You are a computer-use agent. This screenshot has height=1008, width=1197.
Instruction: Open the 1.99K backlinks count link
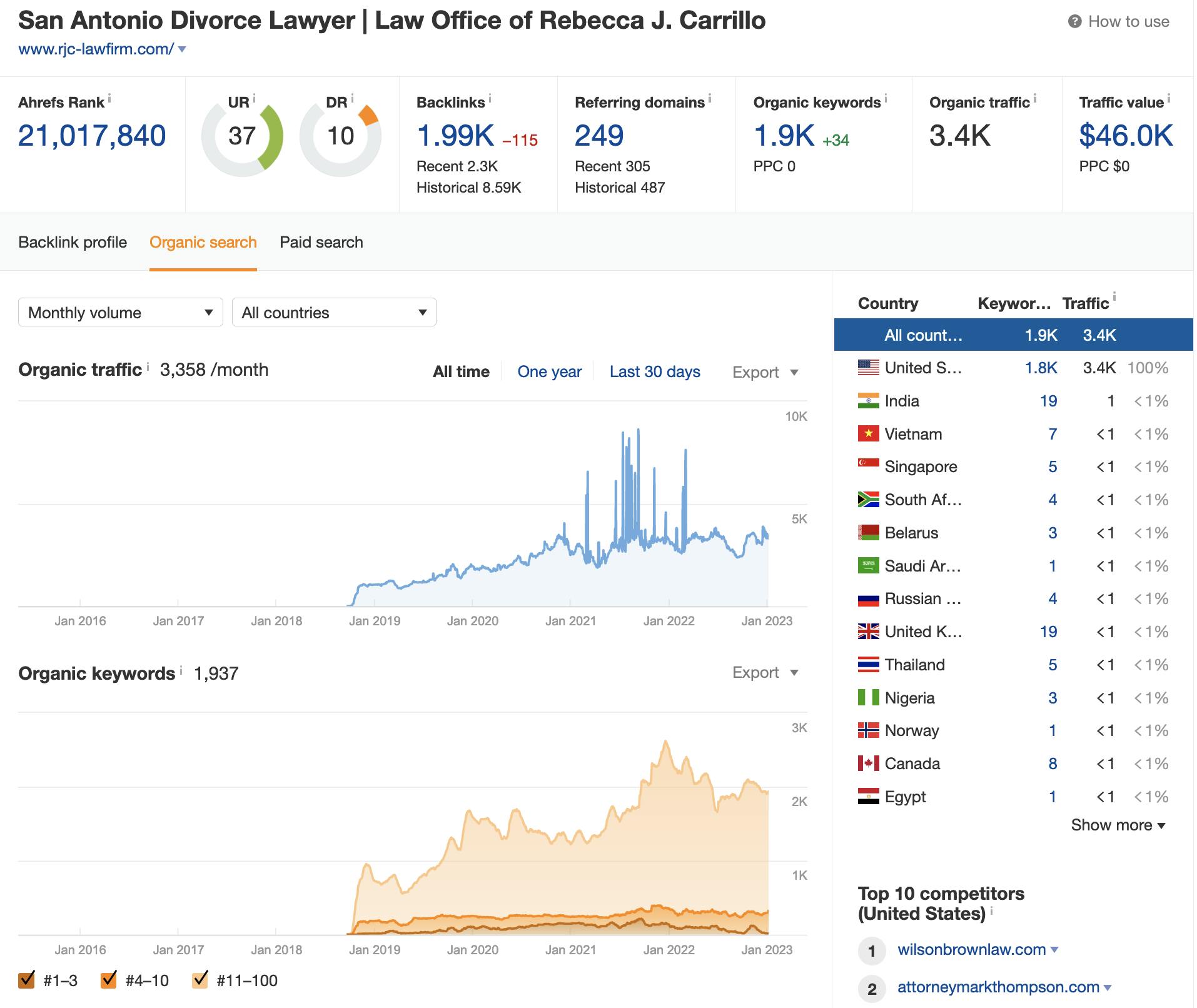point(455,136)
